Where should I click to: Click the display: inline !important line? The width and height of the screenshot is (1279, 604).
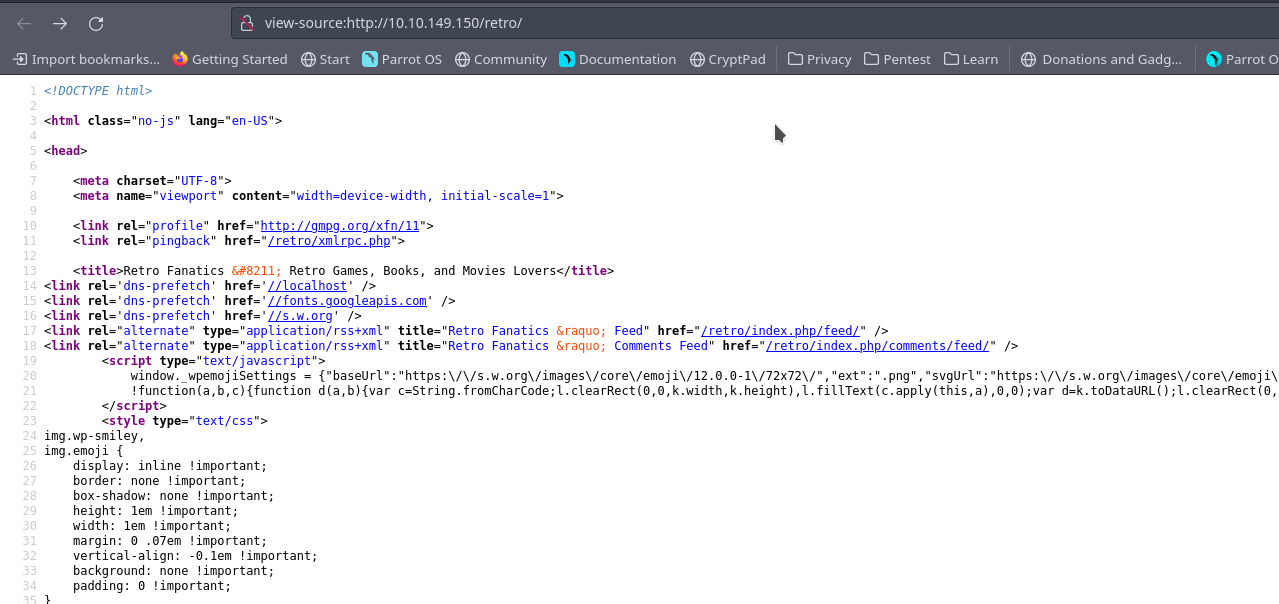(170, 466)
